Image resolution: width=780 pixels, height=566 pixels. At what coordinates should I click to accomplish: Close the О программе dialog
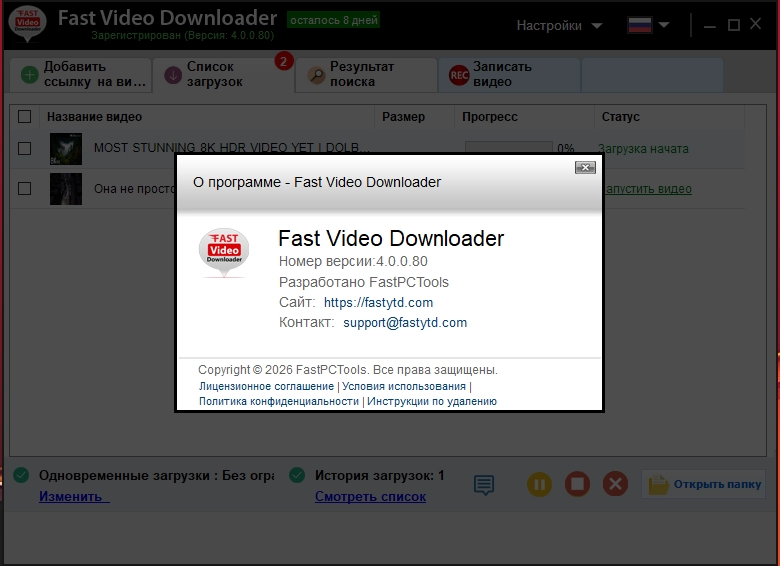coord(585,168)
